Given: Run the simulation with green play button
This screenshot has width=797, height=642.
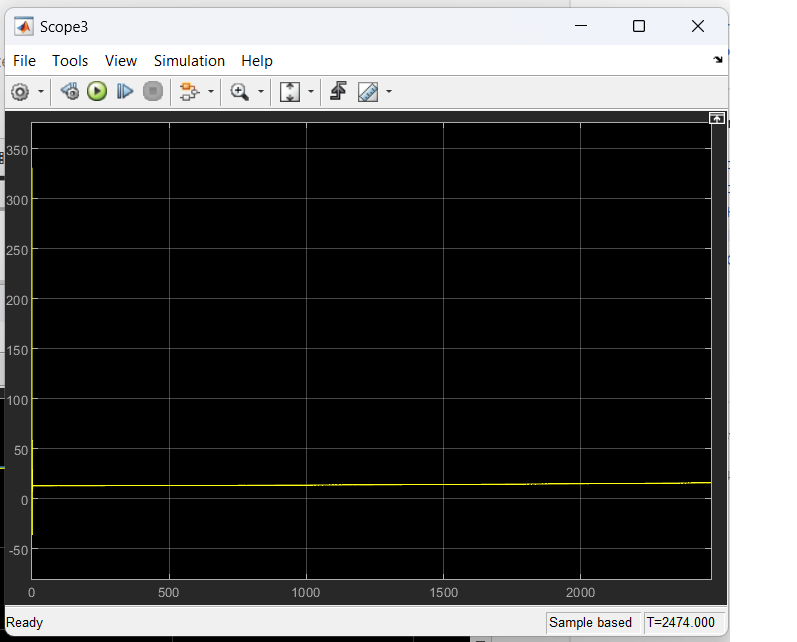Looking at the screenshot, I should [x=97, y=91].
